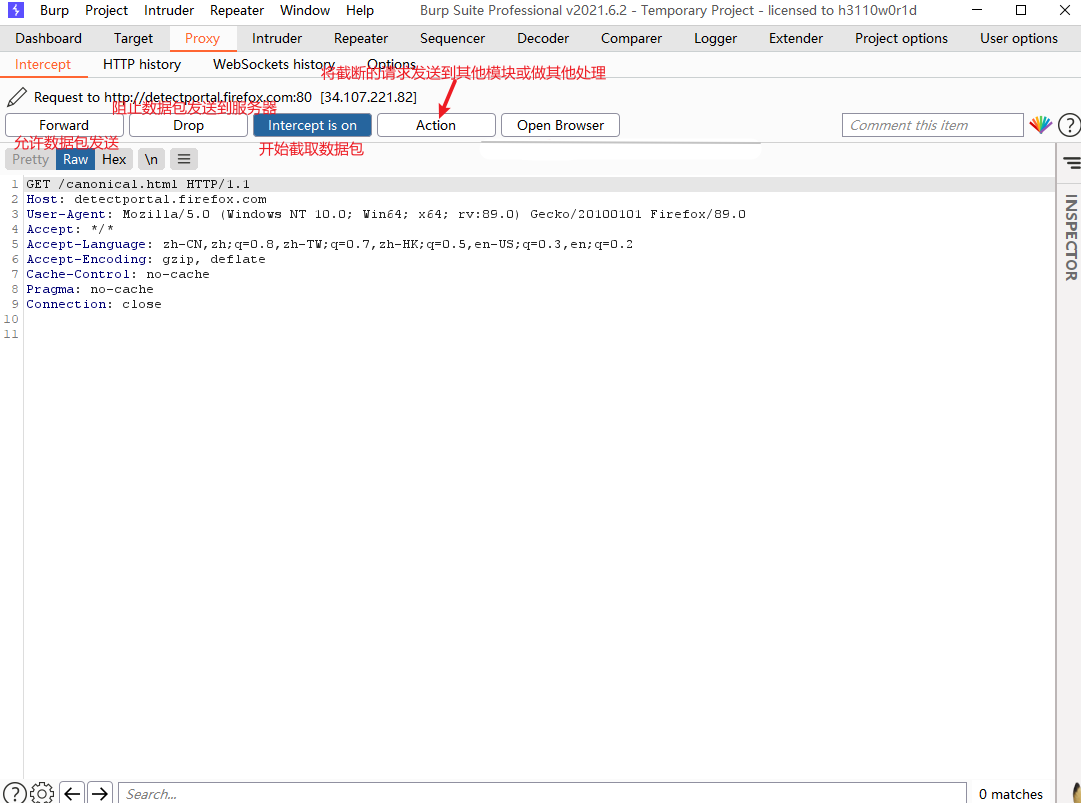Screen dimensions: 1081x803
Task: Go to next match with the right arrow
Action: tap(99, 793)
